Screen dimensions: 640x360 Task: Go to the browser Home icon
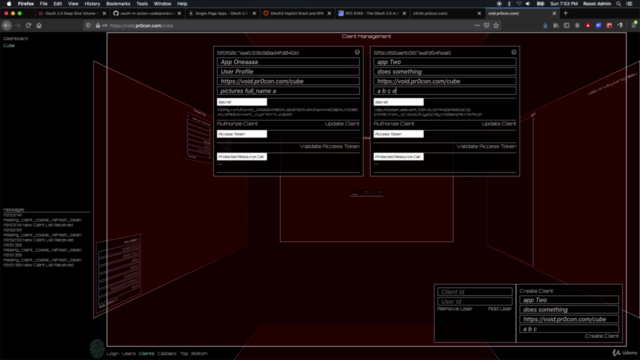[x=39, y=25]
